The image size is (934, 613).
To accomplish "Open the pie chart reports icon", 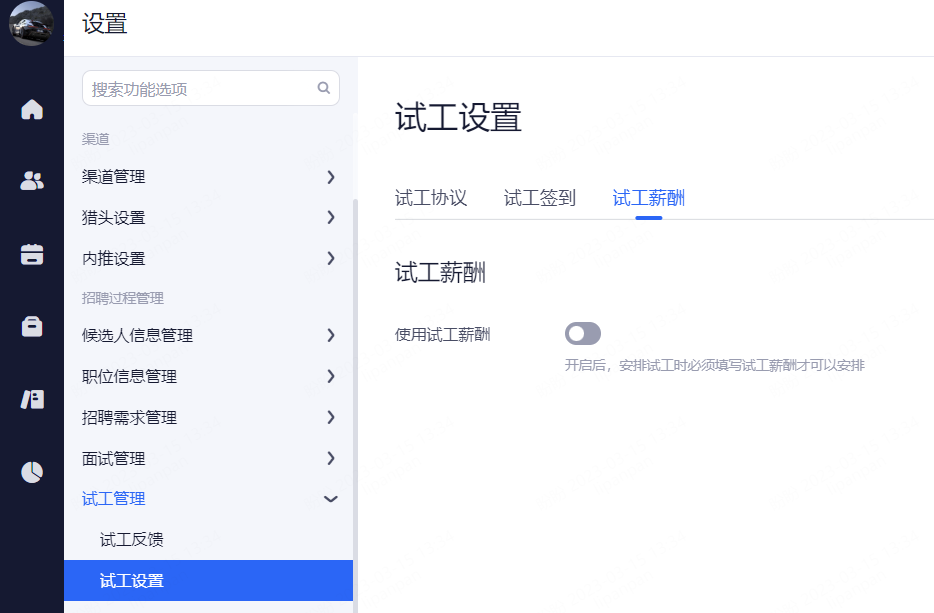I will [32, 472].
